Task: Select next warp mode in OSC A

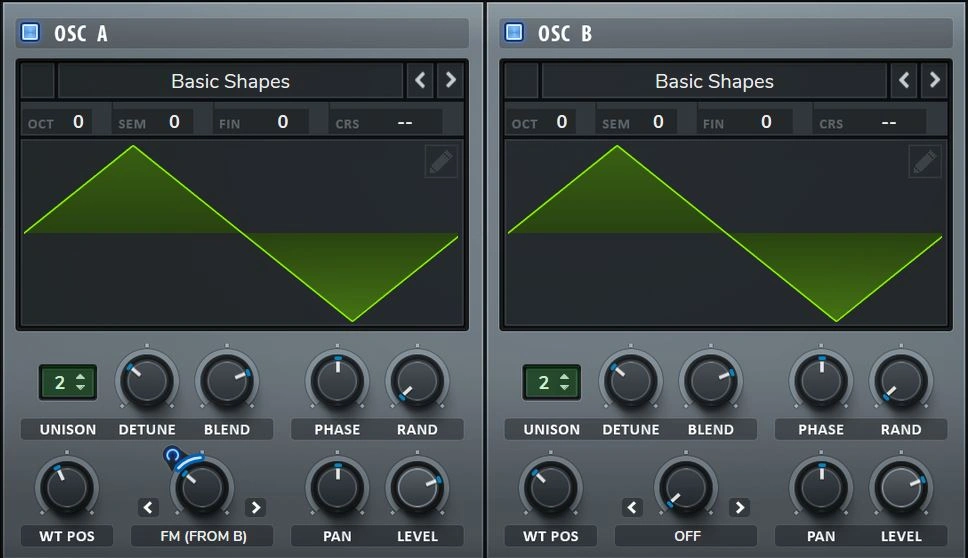Action: point(256,507)
